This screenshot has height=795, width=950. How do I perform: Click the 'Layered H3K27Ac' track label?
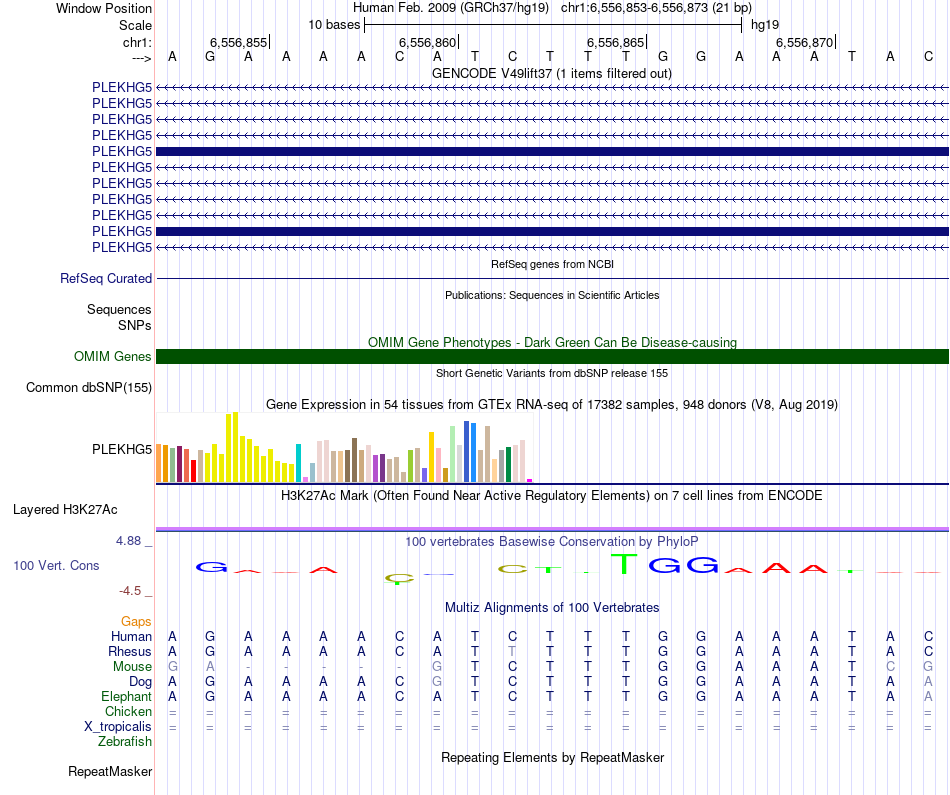tap(65, 510)
